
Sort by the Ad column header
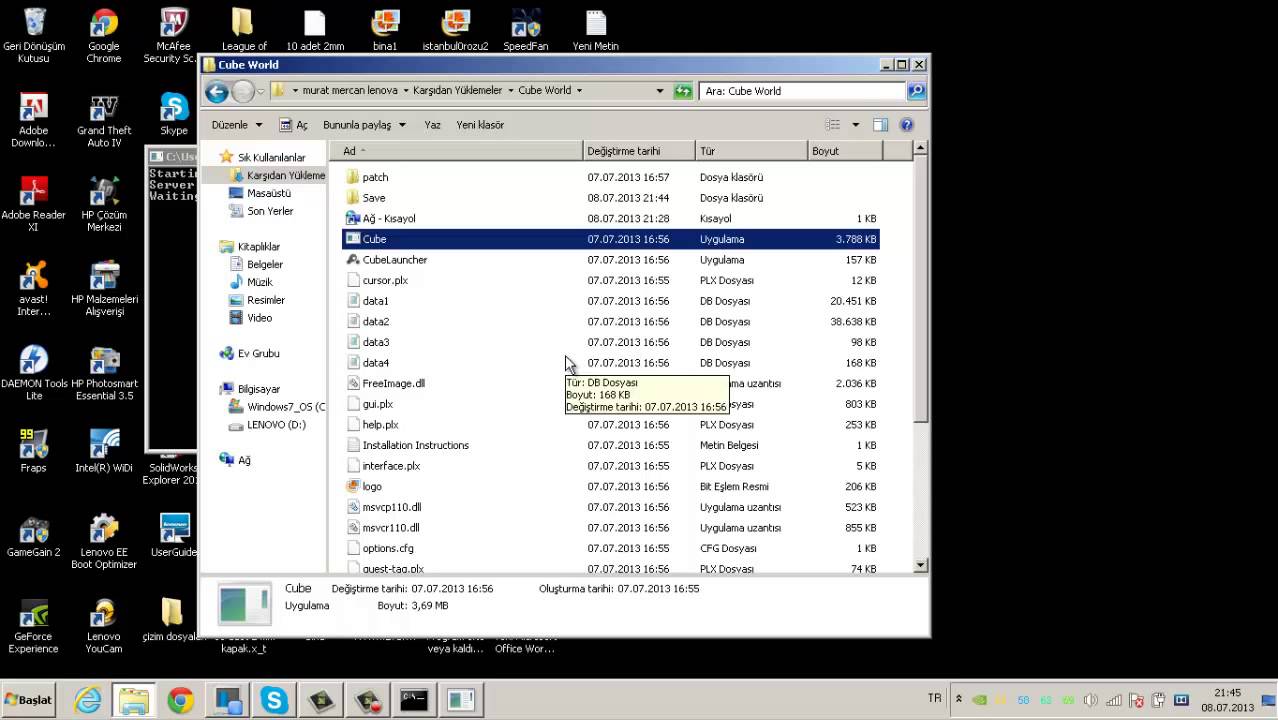pyautogui.click(x=457, y=151)
